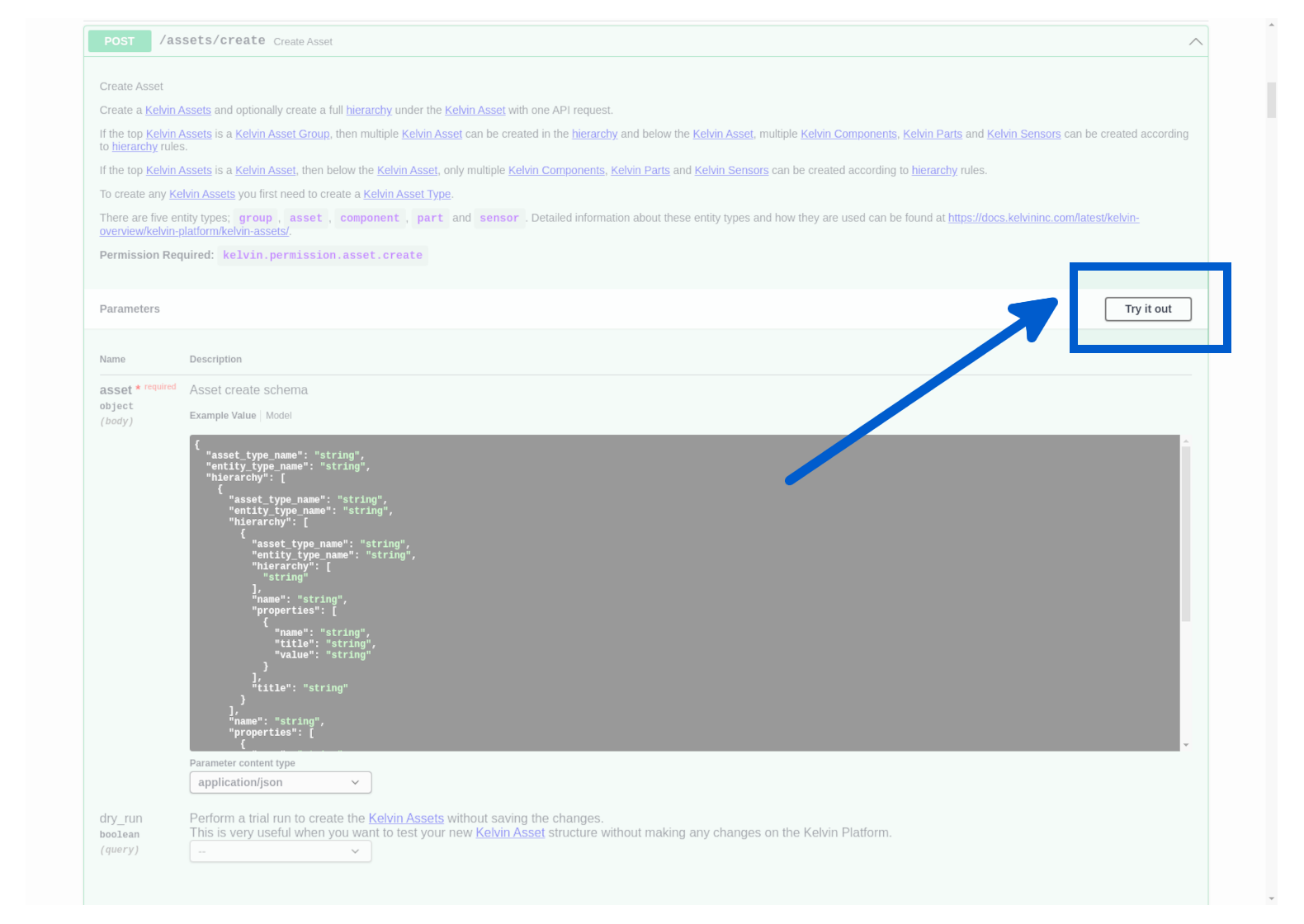Click the Kelvin Parts link in first hierarchy paragraph
The height and width of the screenshot is (924, 1304).
(x=932, y=134)
